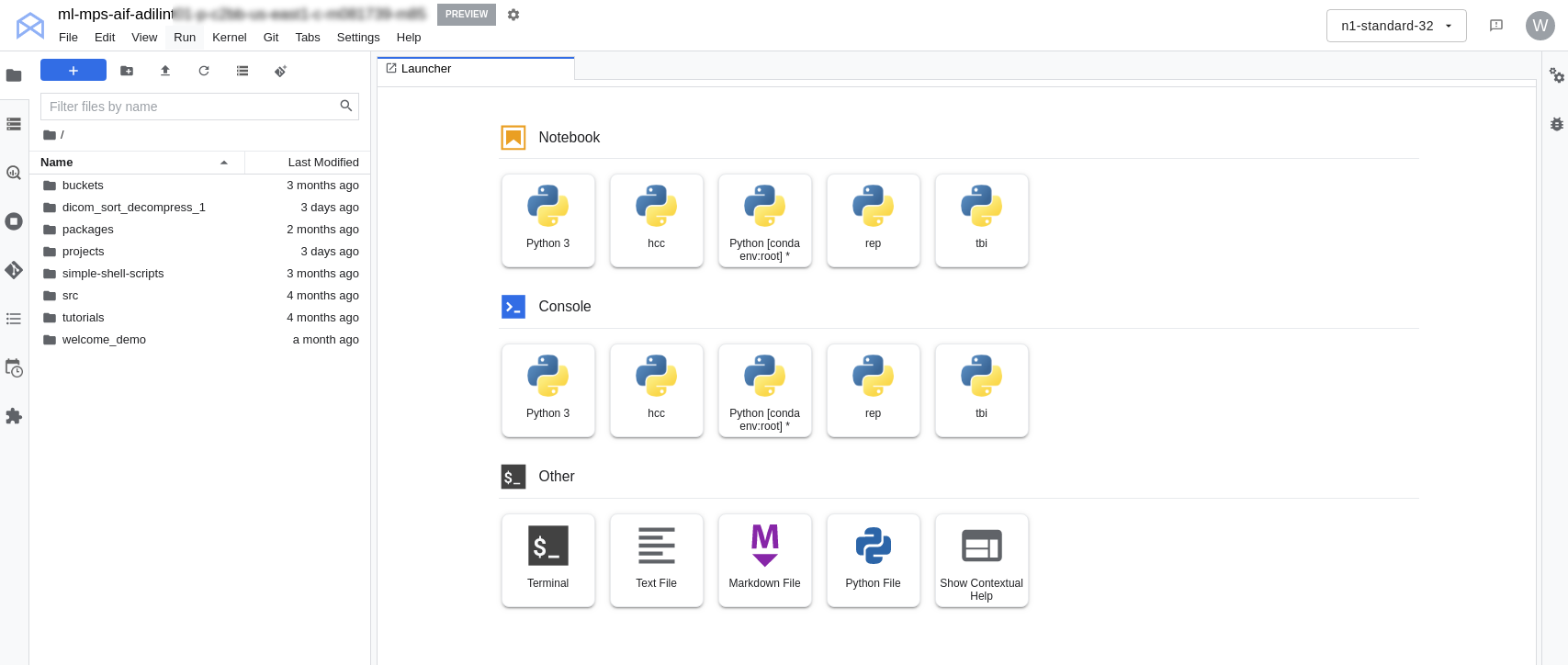Open the tutorials folder
Screen dimensions: 1568x665
tap(84, 318)
